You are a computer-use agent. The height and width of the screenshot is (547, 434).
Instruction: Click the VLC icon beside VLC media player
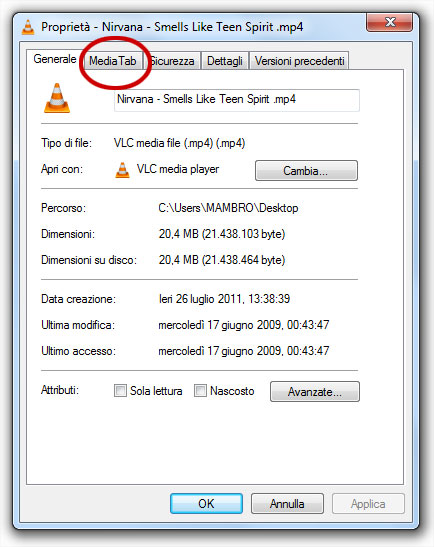coord(122,170)
